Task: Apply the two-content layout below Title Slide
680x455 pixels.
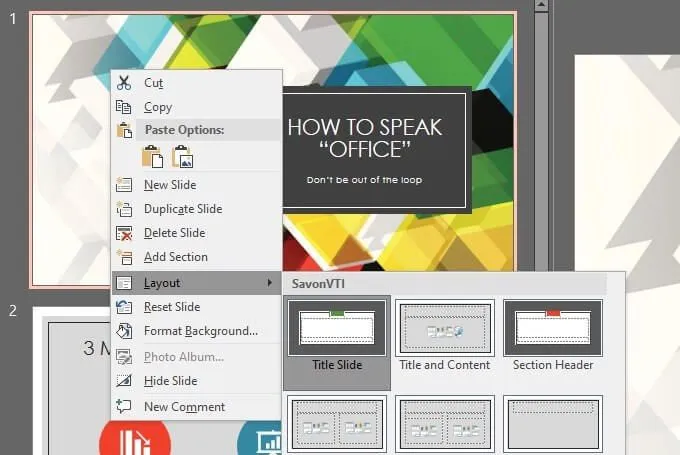Action: pyautogui.click(x=337, y=424)
